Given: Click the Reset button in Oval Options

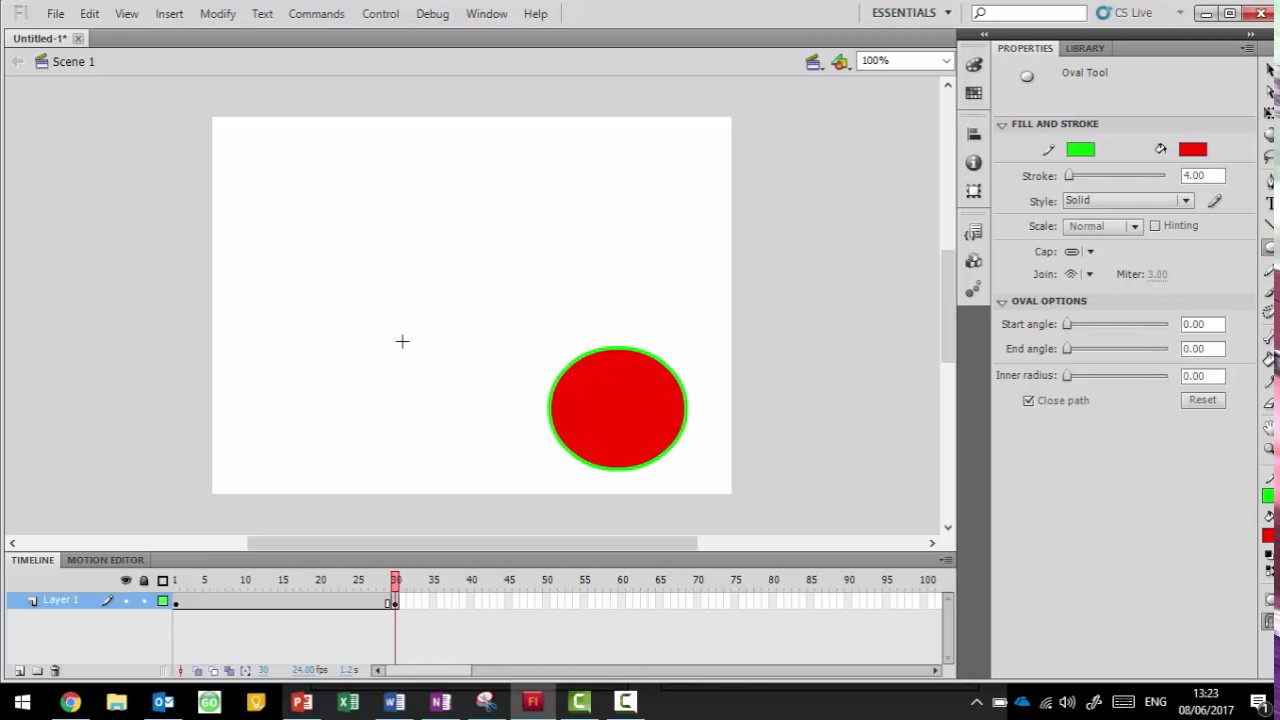Looking at the screenshot, I should pos(1203,400).
